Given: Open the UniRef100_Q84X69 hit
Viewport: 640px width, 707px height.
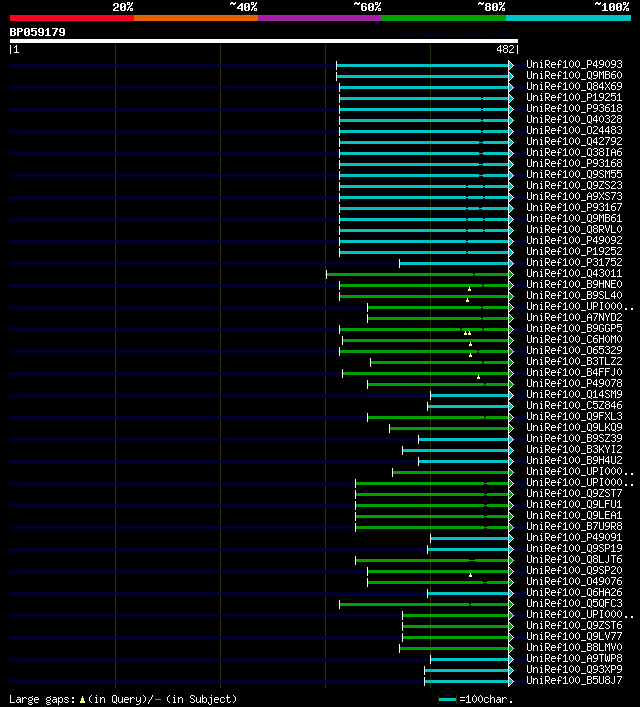Looking at the screenshot, I should (574, 86).
